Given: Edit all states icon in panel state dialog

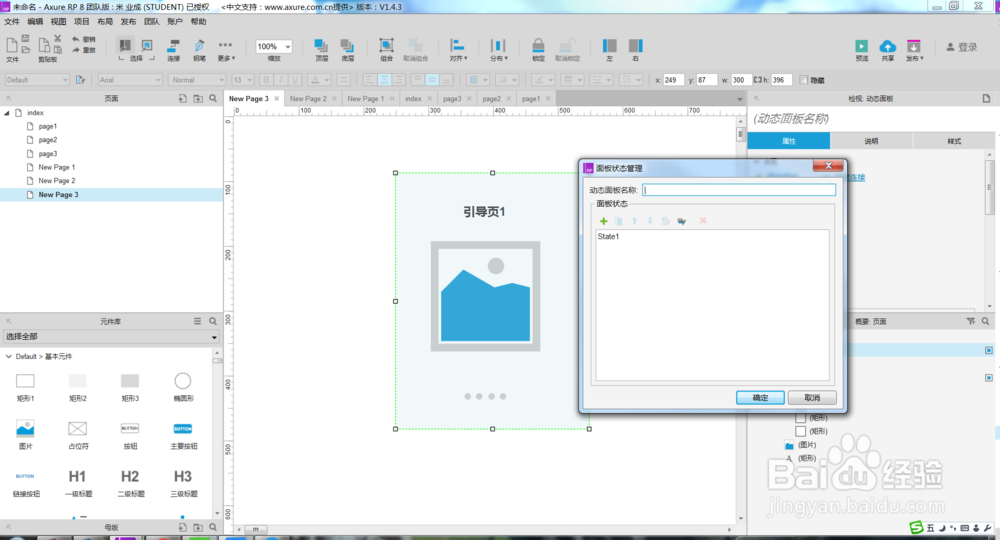Looking at the screenshot, I should [x=682, y=221].
